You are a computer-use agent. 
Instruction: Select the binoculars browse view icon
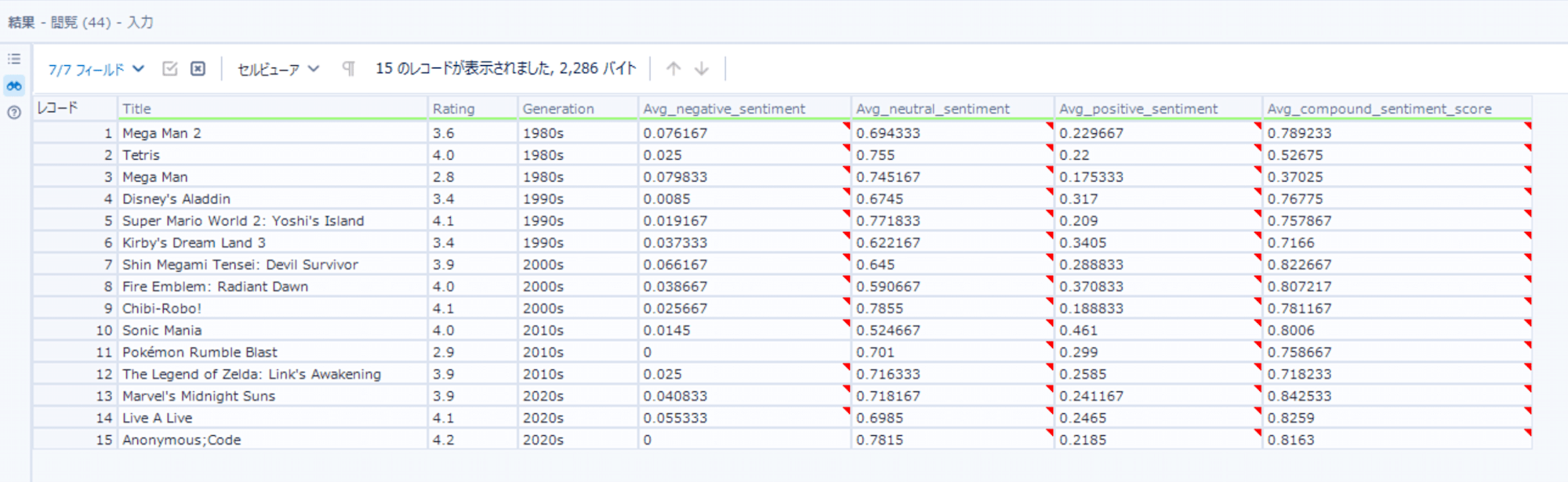(14, 85)
